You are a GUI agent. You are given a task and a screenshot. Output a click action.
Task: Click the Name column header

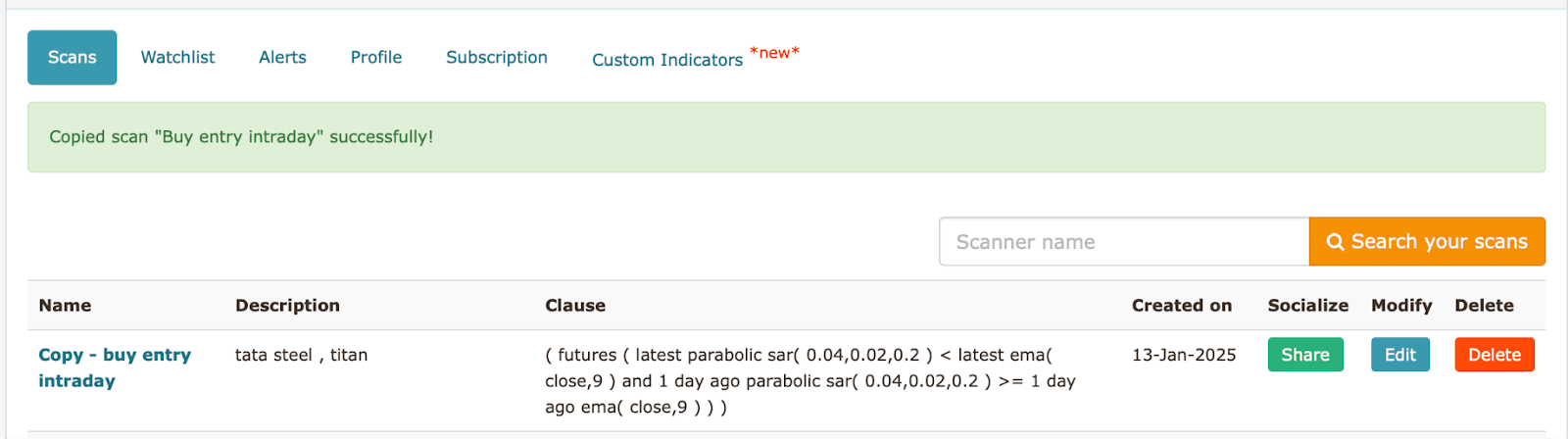click(65, 306)
